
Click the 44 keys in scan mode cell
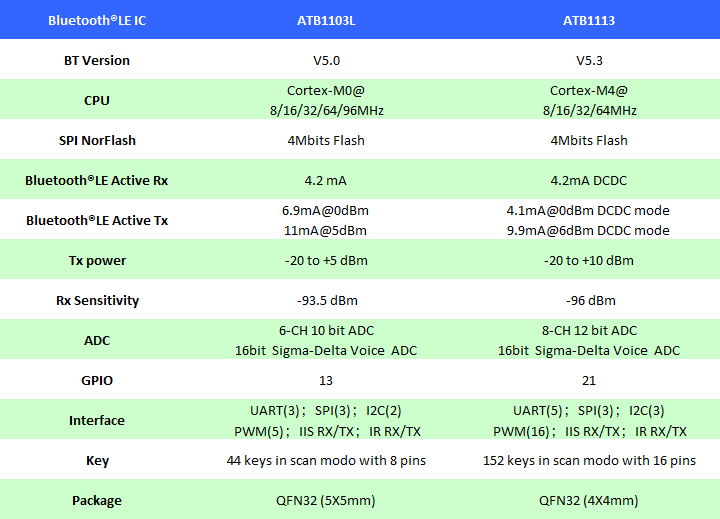coord(326,461)
